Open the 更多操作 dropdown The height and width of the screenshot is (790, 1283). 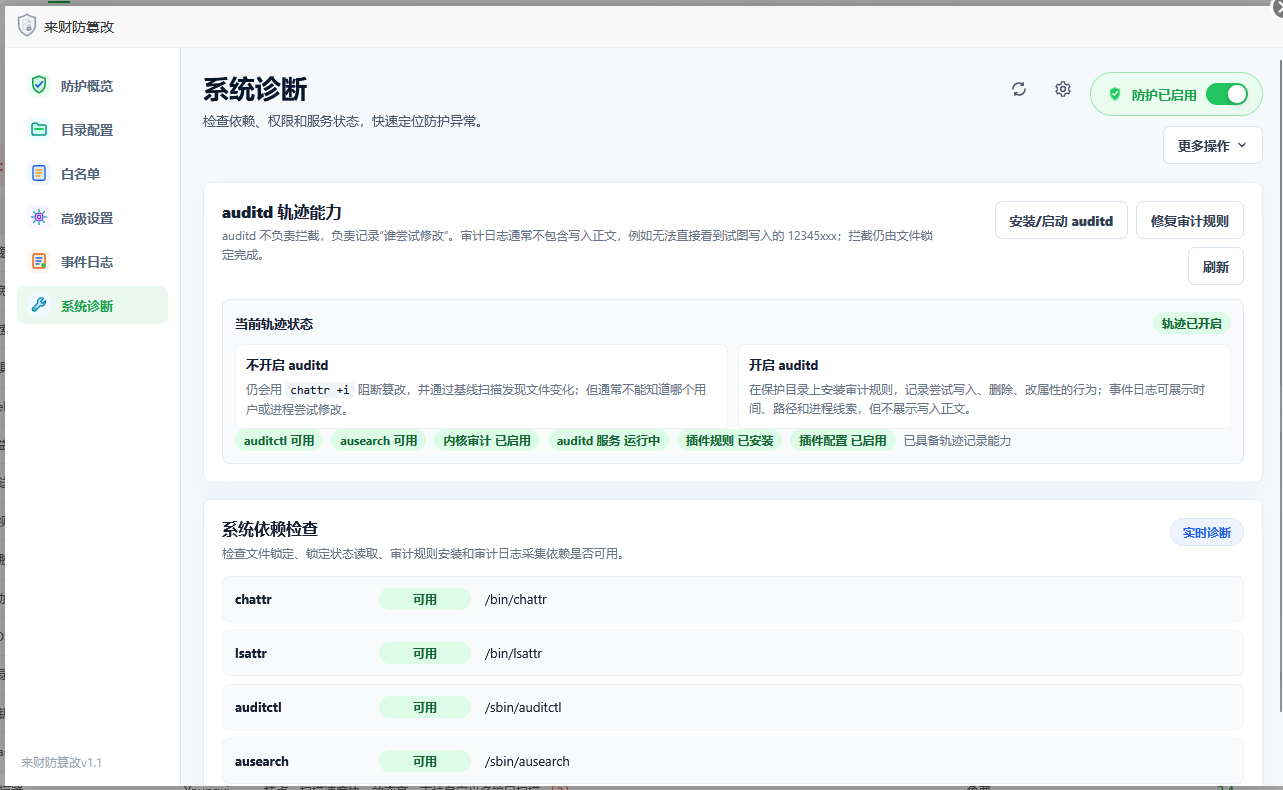1212,145
